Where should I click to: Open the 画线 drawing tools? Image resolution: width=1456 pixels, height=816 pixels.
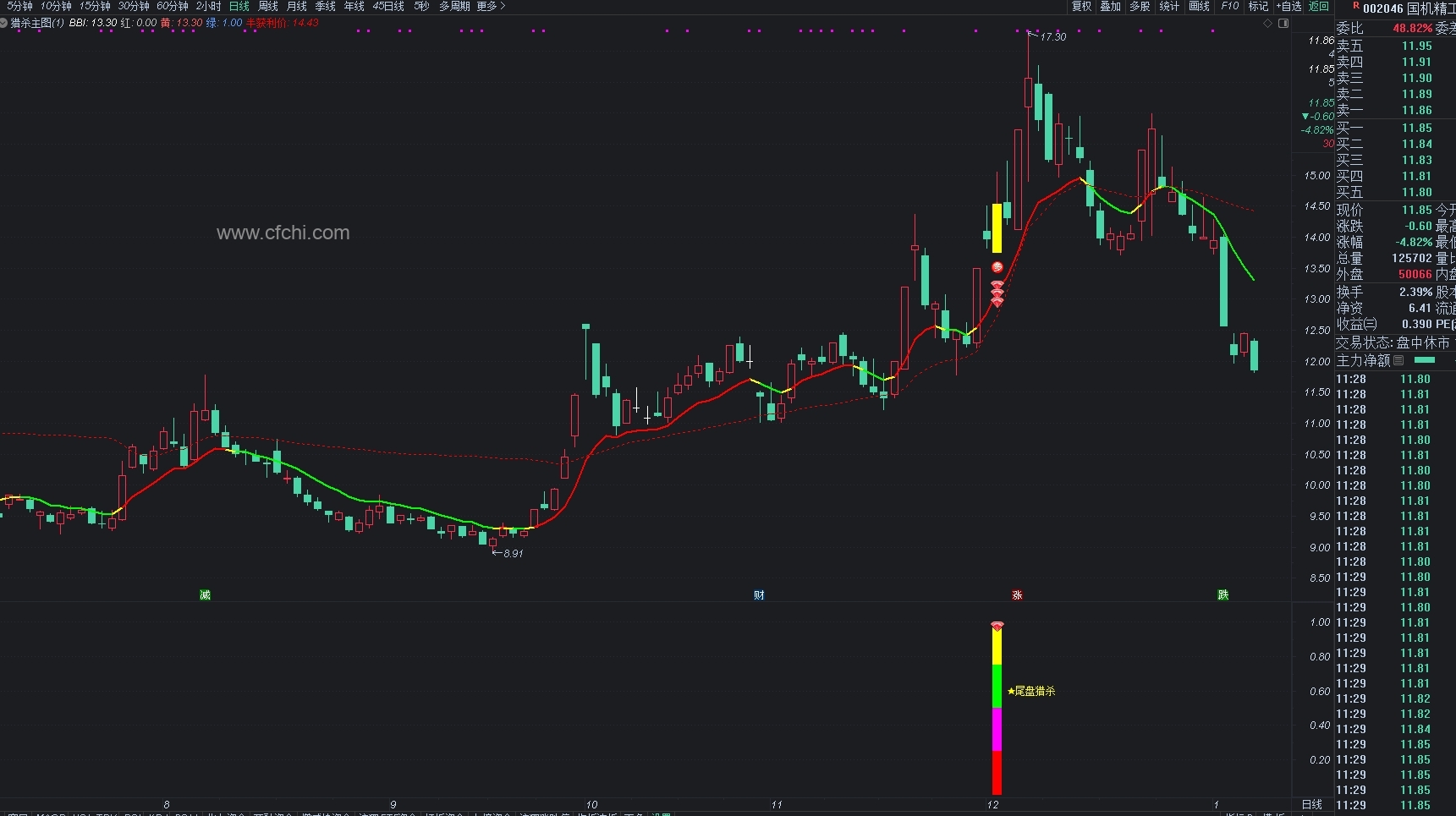(1200, 6)
